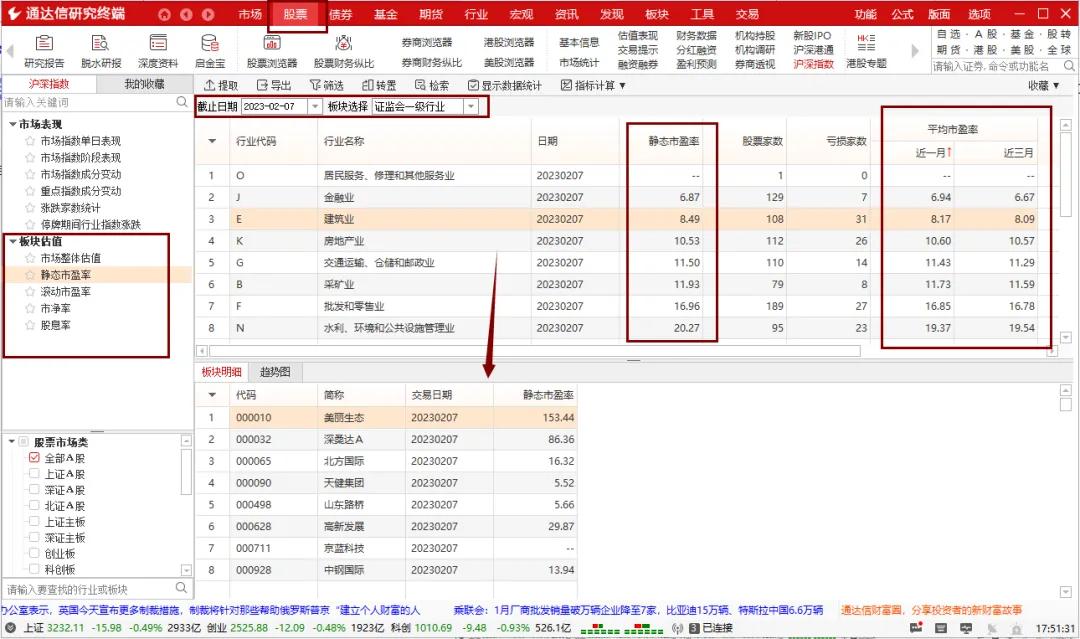The width and height of the screenshot is (1080, 639).
Task: Open 新股IPO in the ribbon
Action: coord(813,36)
